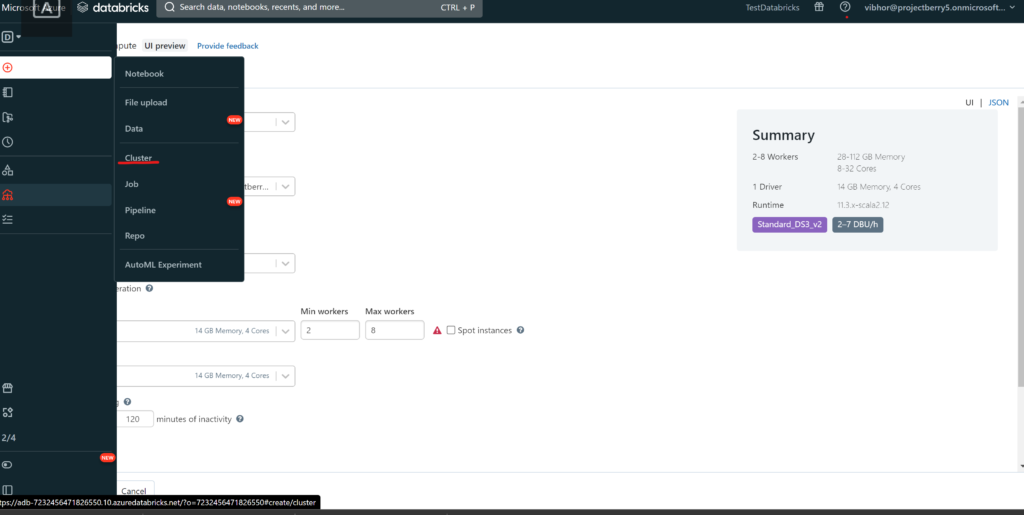Open the help question mark icon in header
The width and height of the screenshot is (1024, 515).
pyautogui.click(x=845, y=7)
